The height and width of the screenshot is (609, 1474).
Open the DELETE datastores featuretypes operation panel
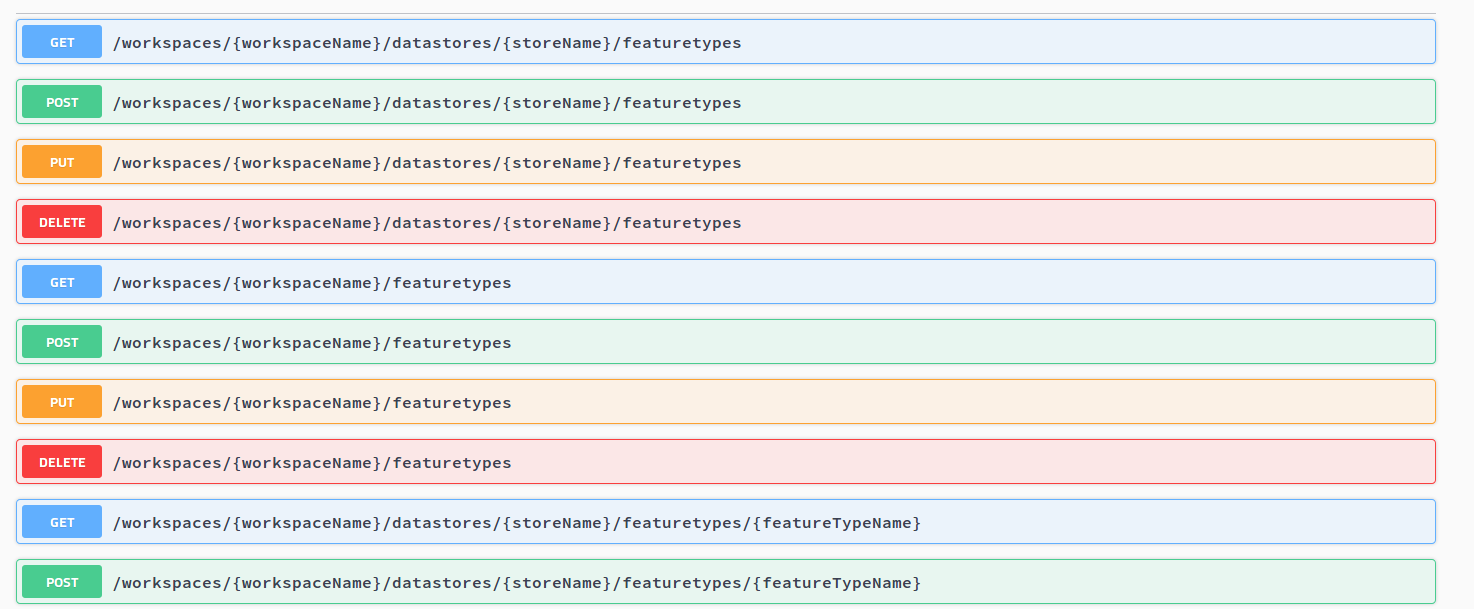pyautogui.click(x=700, y=221)
